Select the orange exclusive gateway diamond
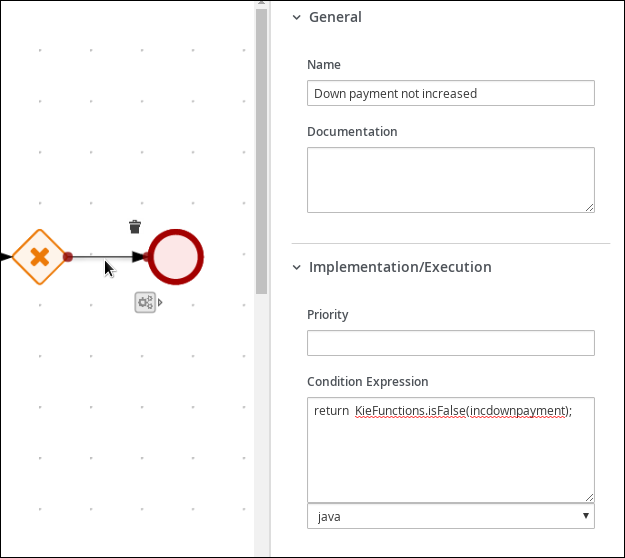 click(x=39, y=257)
